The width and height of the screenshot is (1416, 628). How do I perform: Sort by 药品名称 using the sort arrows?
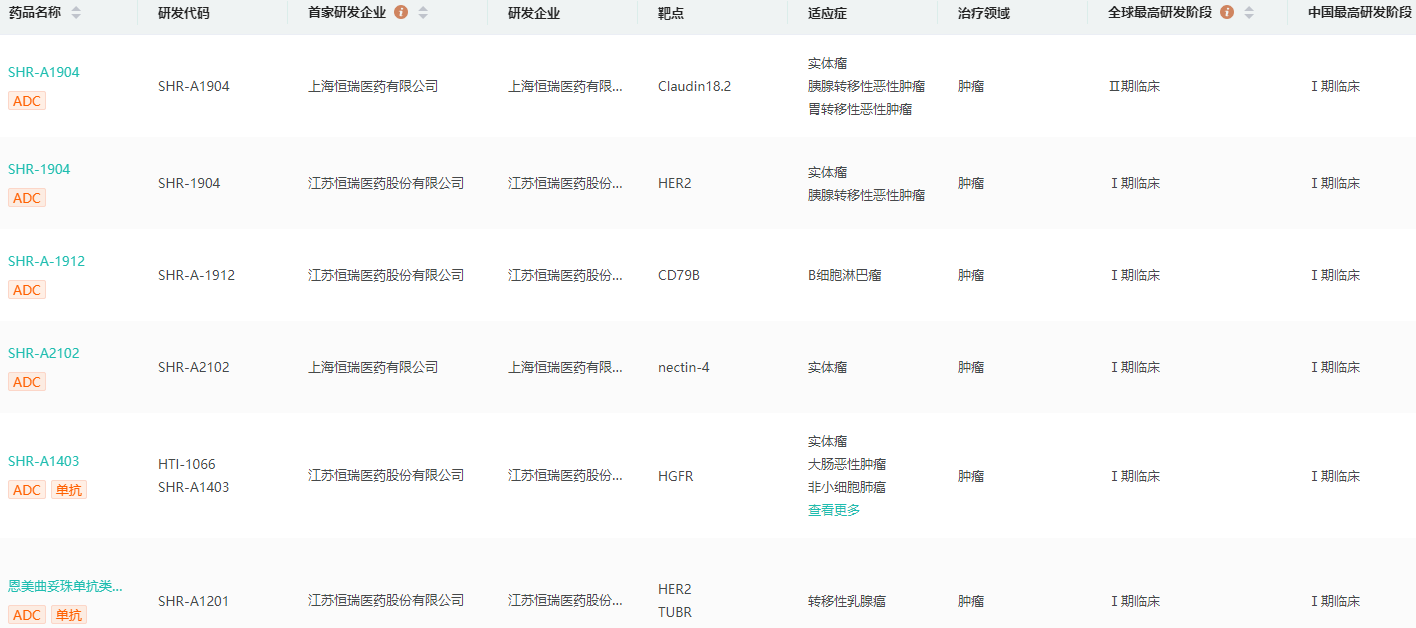point(76,13)
